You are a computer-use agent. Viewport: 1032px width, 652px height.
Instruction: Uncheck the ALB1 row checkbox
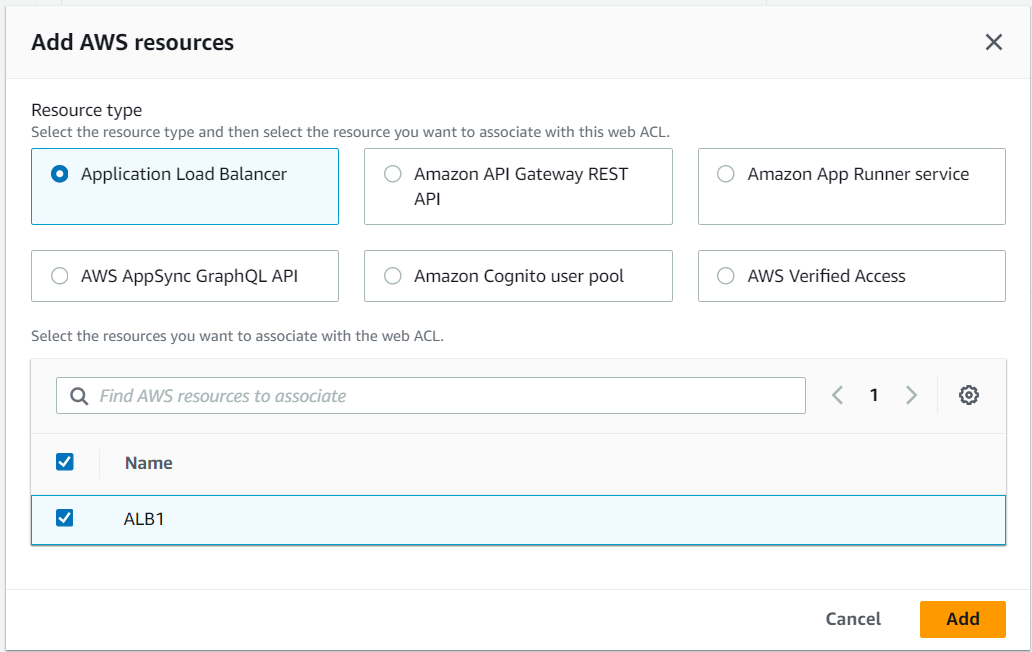[64, 518]
